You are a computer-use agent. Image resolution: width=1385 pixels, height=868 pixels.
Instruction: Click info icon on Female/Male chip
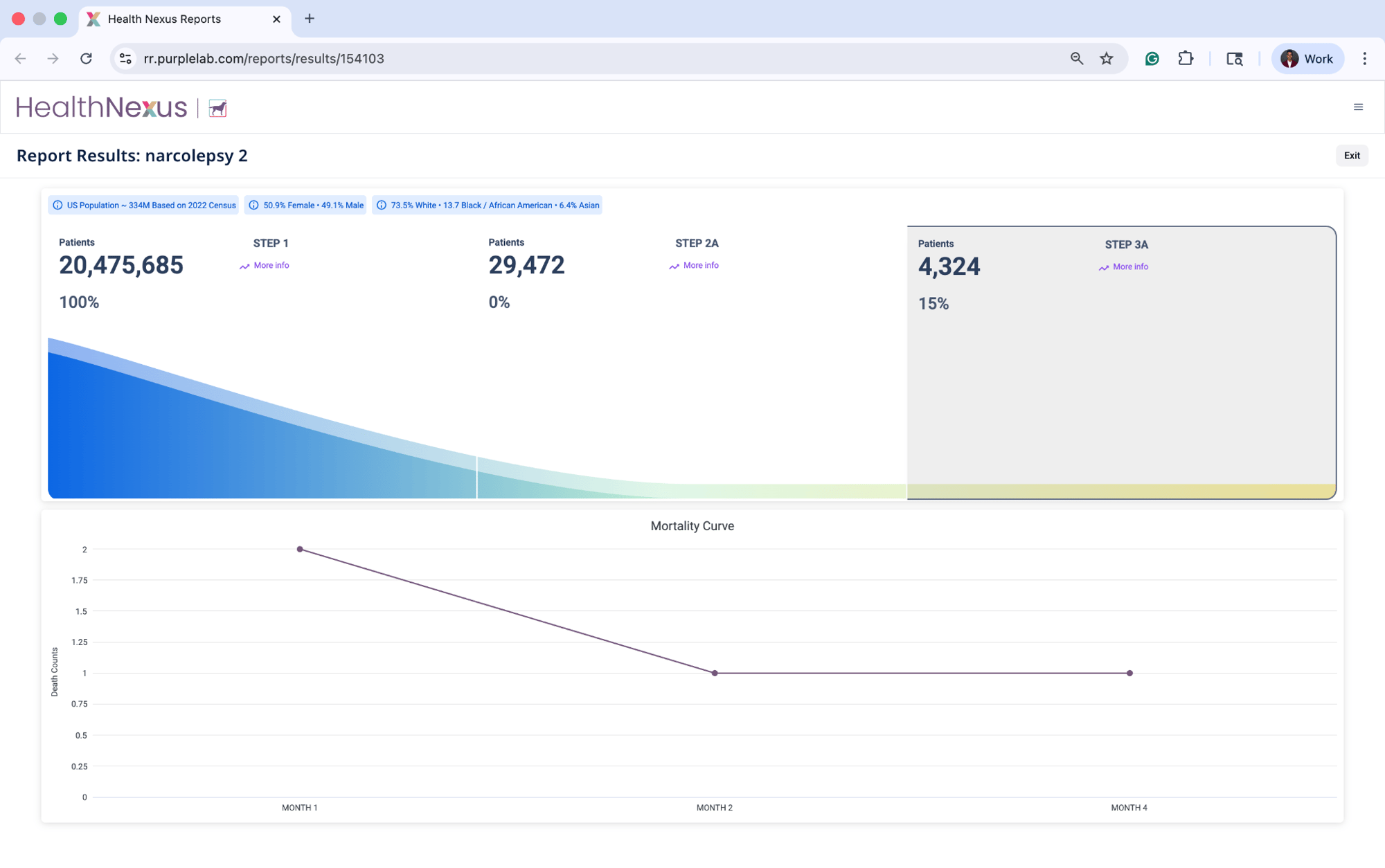click(x=253, y=206)
